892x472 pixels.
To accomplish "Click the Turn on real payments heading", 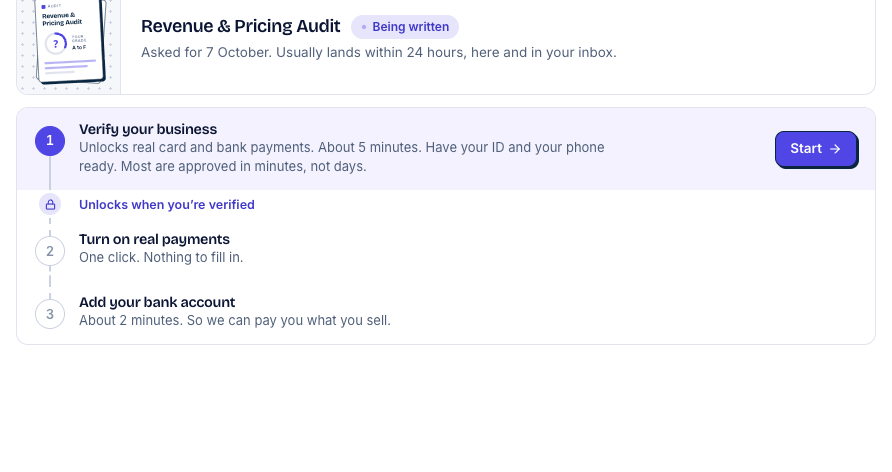I will coord(154,239).
